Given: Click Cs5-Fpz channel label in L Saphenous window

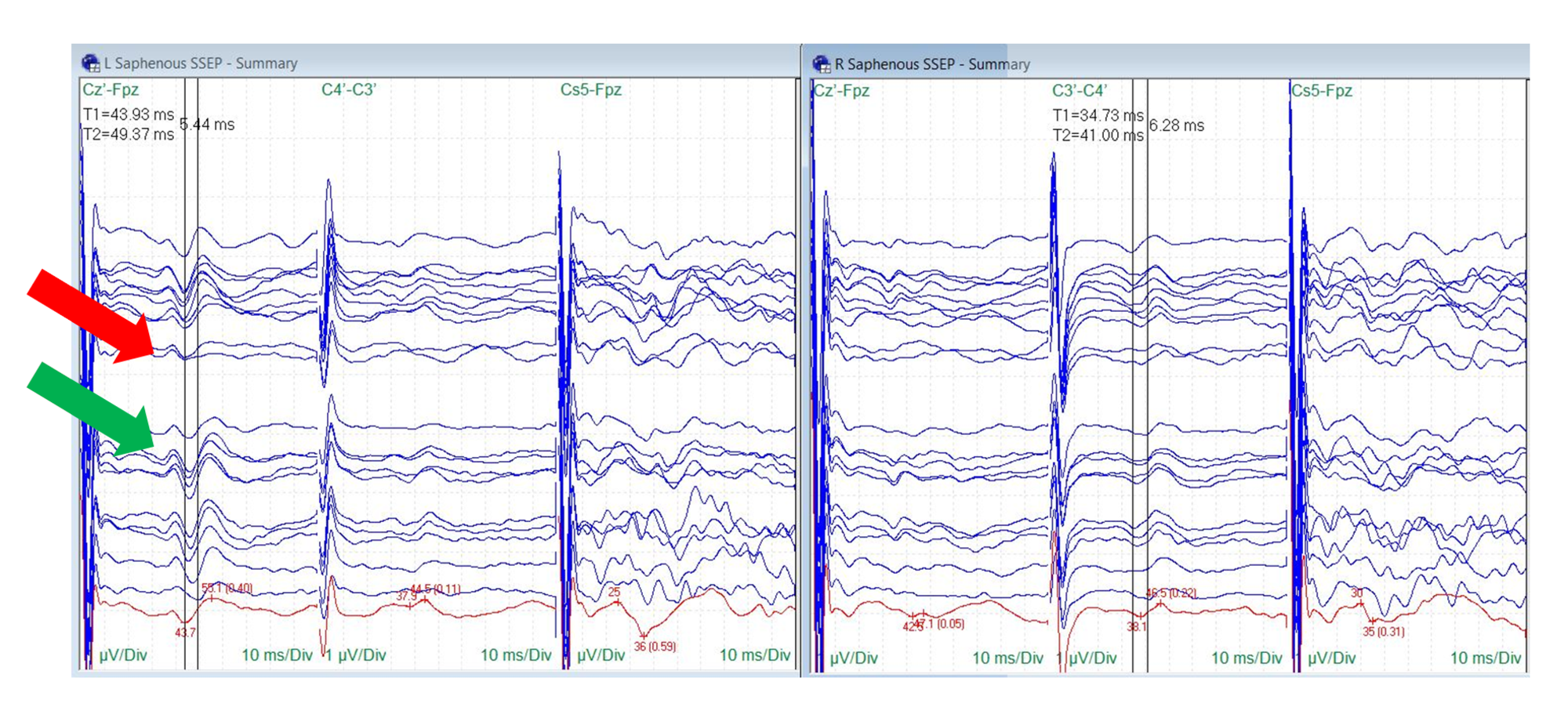Looking at the screenshot, I should coord(590,89).
